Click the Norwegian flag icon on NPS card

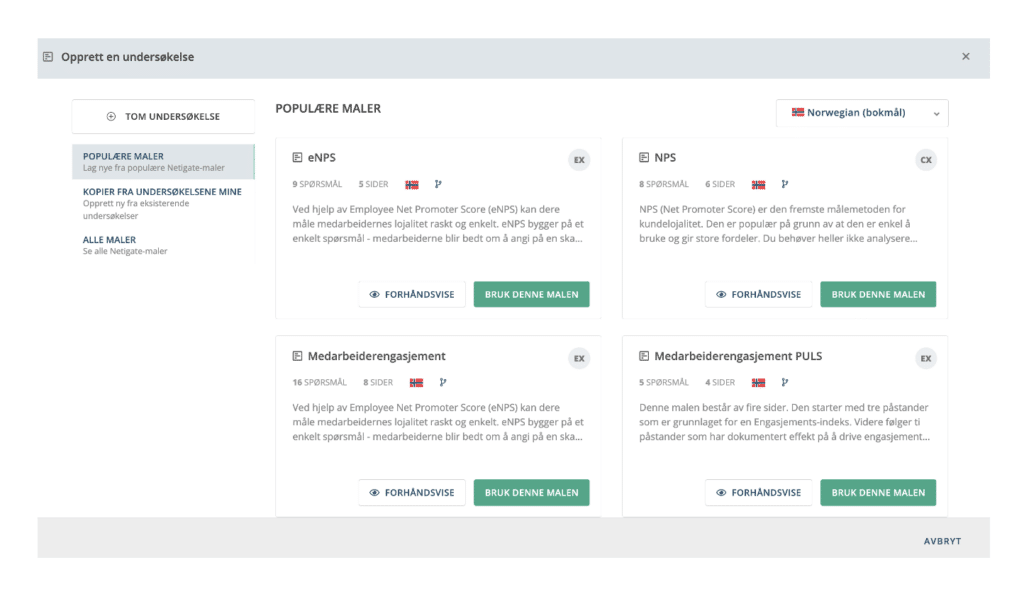pyautogui.click(x=759, y=184)
